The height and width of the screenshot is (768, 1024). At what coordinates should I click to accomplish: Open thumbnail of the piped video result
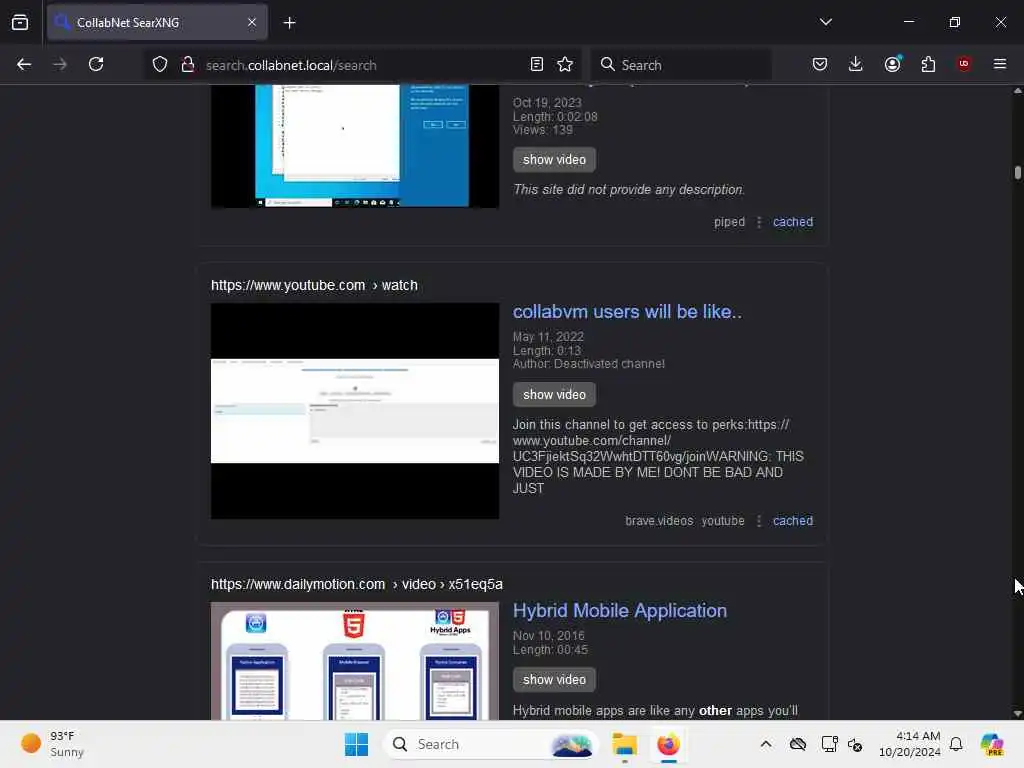pyautogui.click(x=355, y=146)
